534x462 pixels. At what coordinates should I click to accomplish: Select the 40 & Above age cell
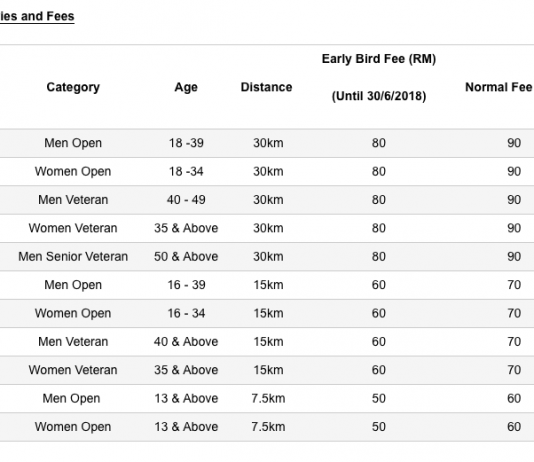(186, 341)
